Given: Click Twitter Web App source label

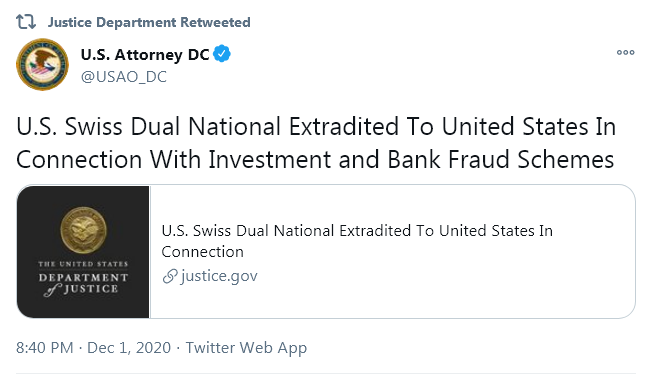Looking at the screenshot, I should [x=246, y=348].
